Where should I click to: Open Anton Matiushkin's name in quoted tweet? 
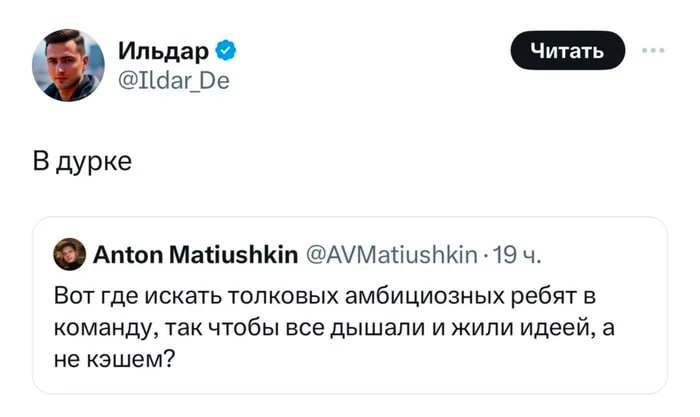click(195, 255)
